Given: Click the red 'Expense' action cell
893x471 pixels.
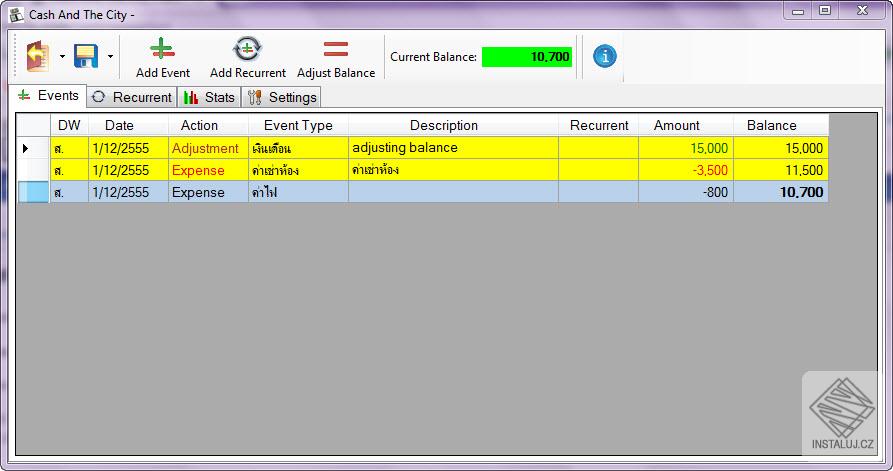Looking at the screenshot, I should tap(208, 170).
